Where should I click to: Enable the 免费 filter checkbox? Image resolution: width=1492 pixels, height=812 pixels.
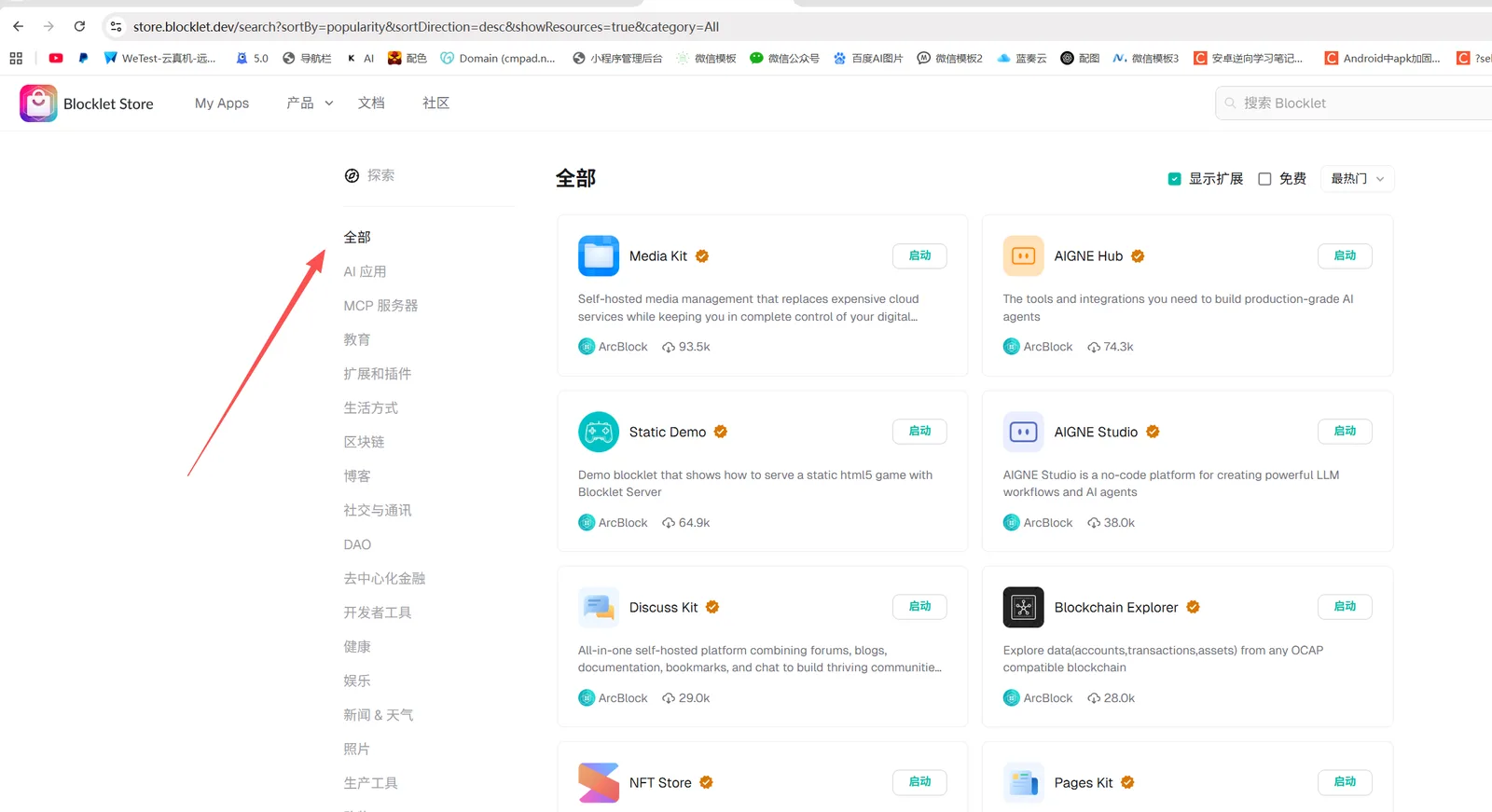pyautogui.click(x=1264, y=179)
